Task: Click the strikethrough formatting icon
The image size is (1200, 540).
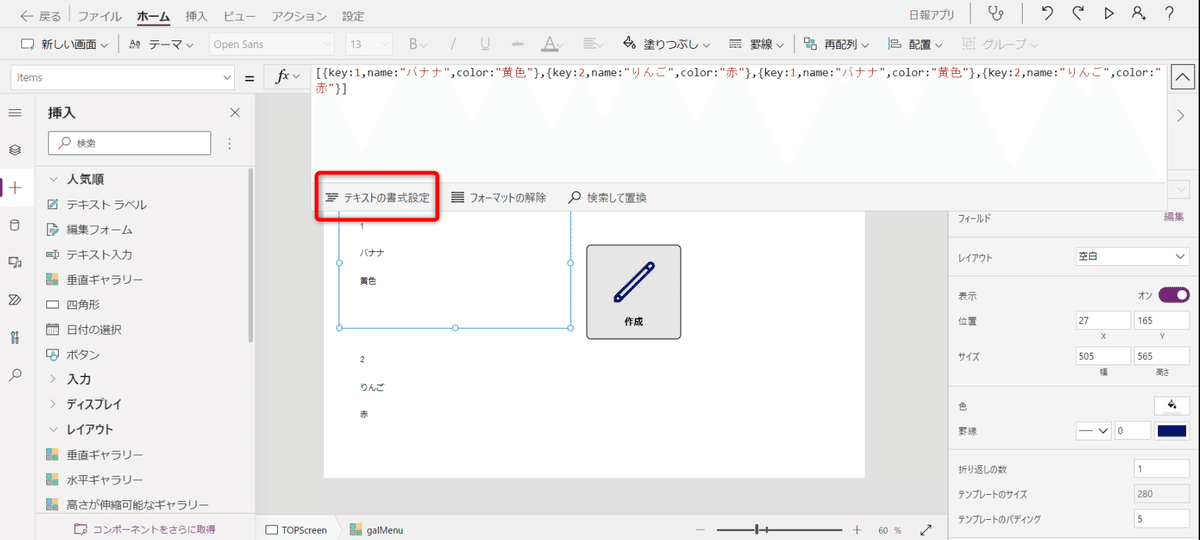Action: coord(517,44)
